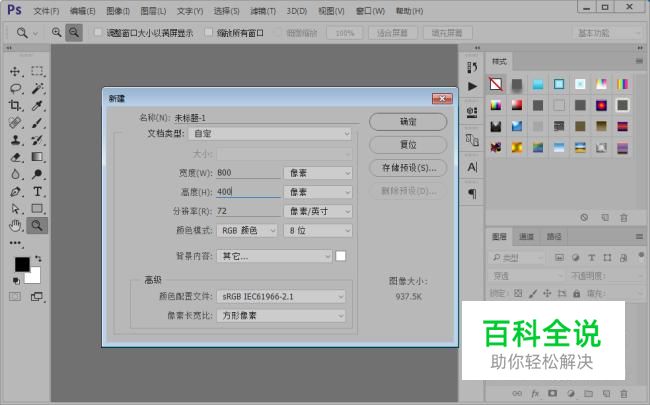Select the Pen tool
Image resolution: width=650 pixels, height=405 pixels.
15,192
